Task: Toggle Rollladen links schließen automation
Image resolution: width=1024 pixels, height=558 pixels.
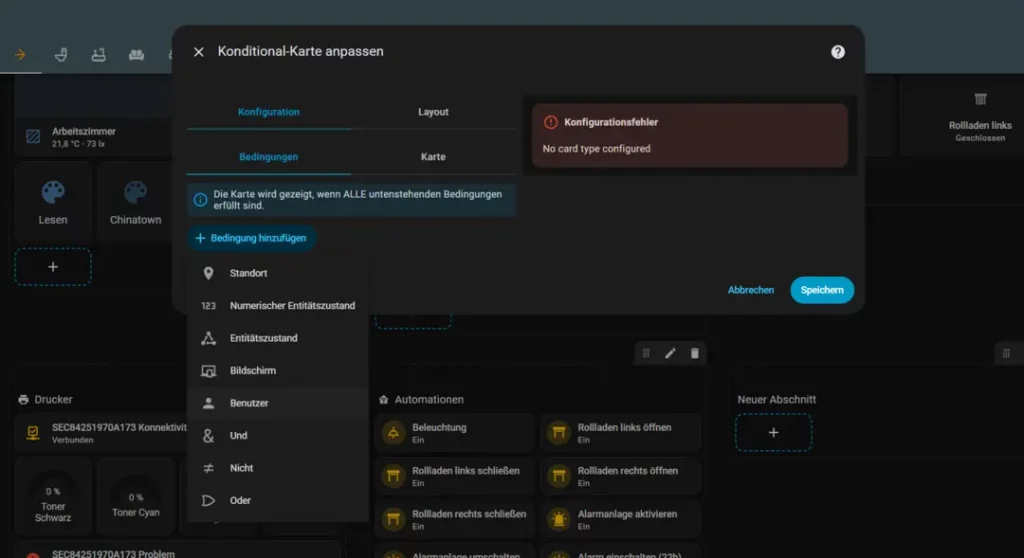Action: pyautogui.click(x=455, y=476)
